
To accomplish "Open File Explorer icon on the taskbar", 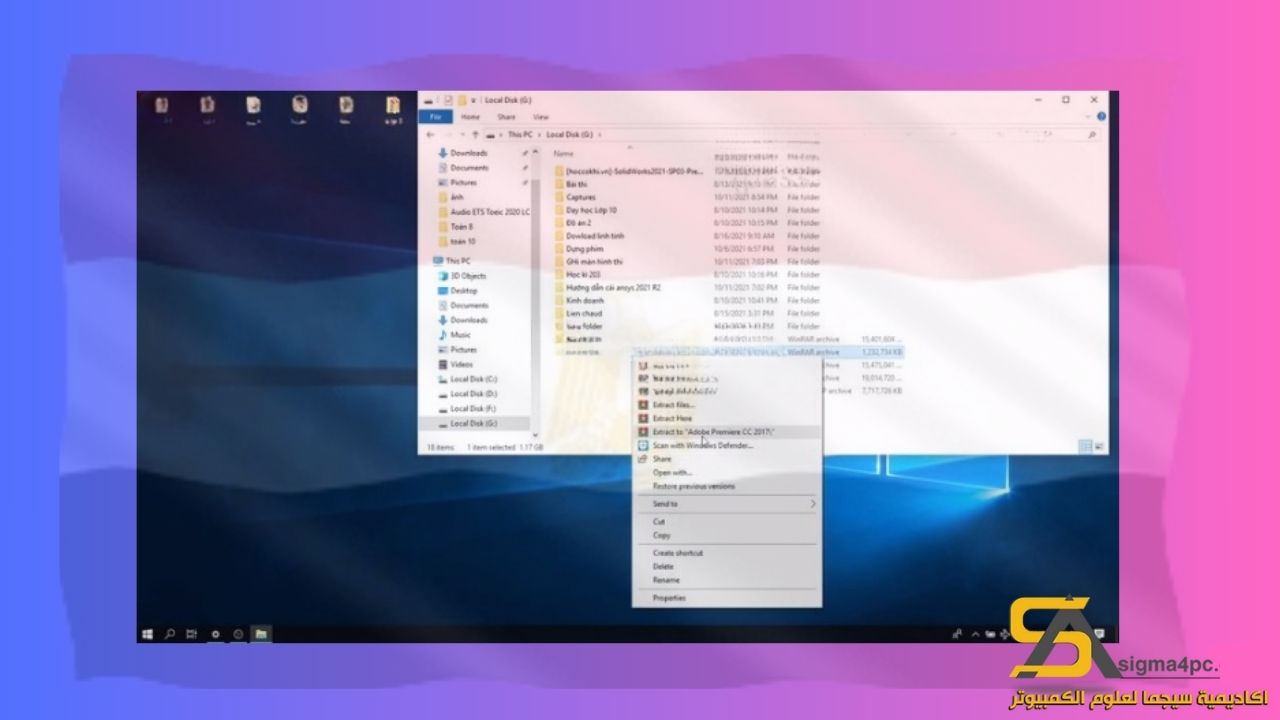I will point(260,634).
